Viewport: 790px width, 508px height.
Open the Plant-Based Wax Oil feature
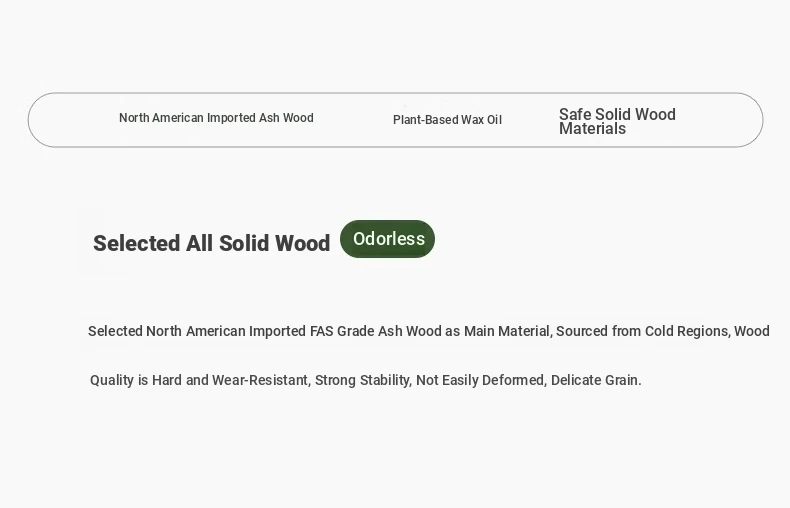447,120
